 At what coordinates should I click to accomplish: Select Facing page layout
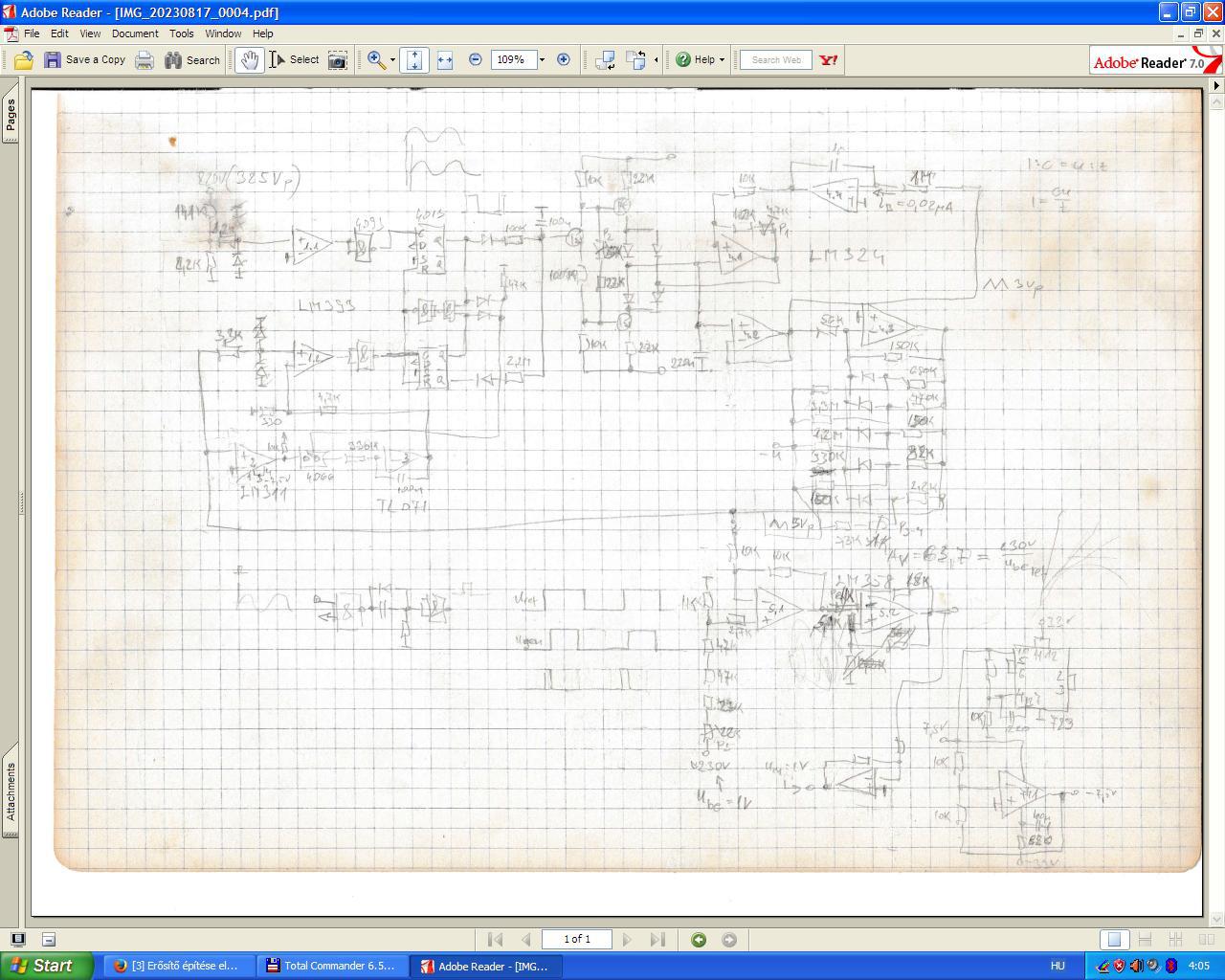[x=1207, y=940]
